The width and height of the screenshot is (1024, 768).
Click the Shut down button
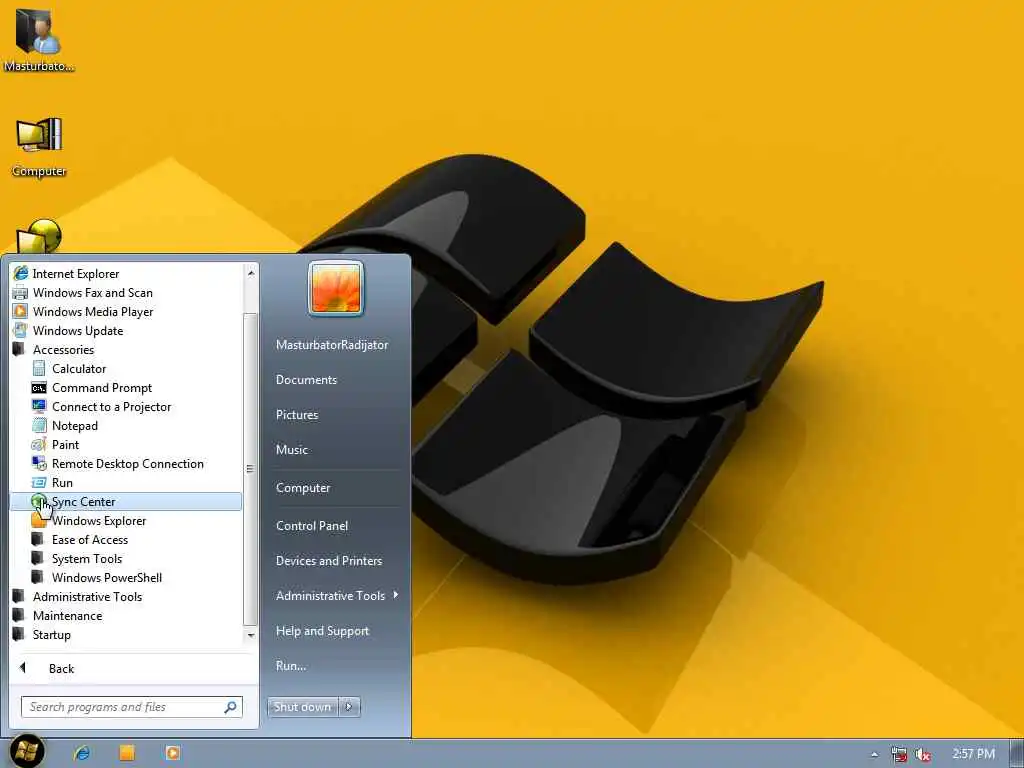(303, 707)
